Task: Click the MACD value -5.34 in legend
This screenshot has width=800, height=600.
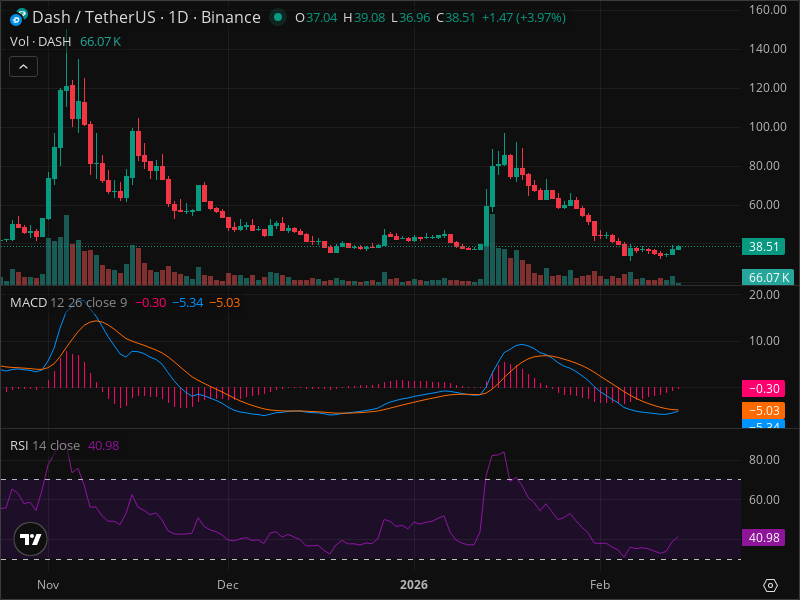Action: tap(188, 303)
